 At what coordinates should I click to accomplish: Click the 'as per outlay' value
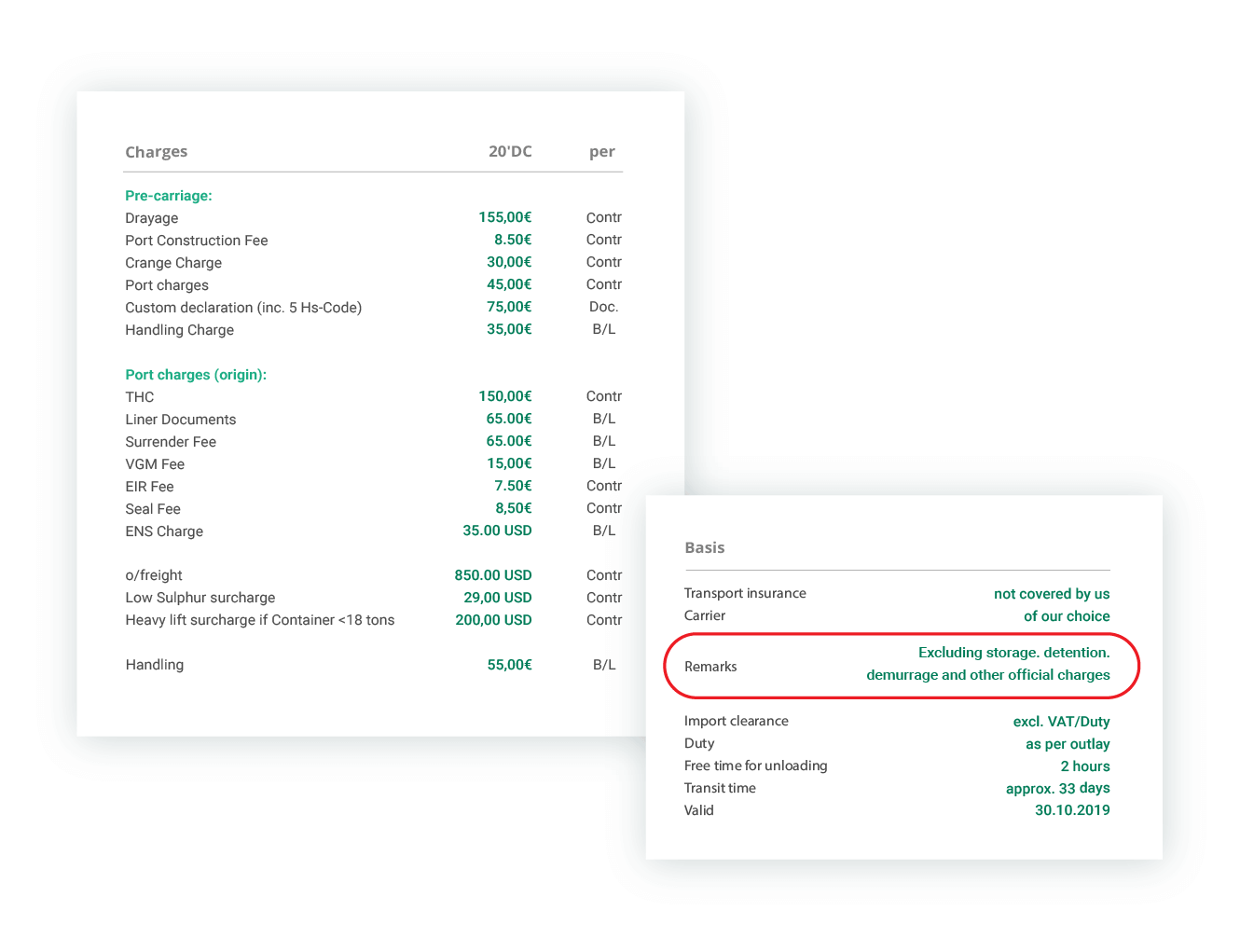(1068, 744)
